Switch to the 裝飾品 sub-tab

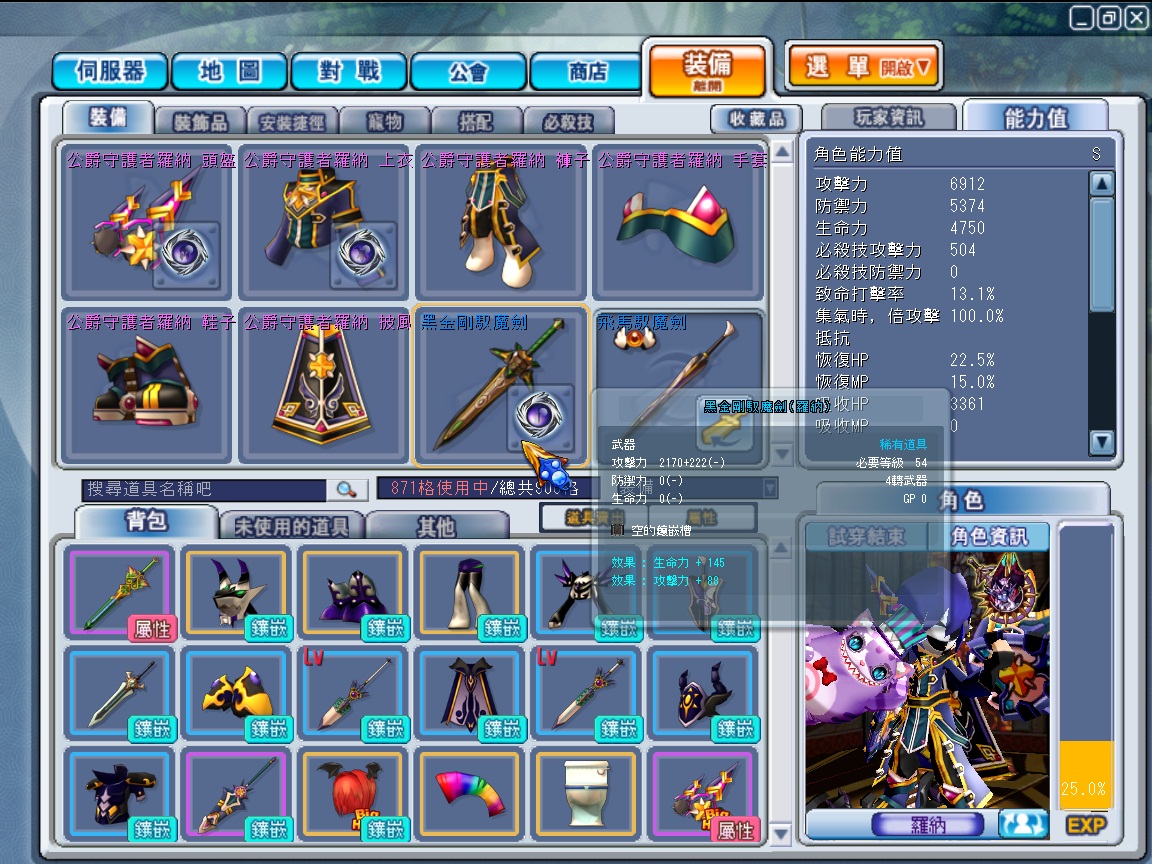(201, 121)
